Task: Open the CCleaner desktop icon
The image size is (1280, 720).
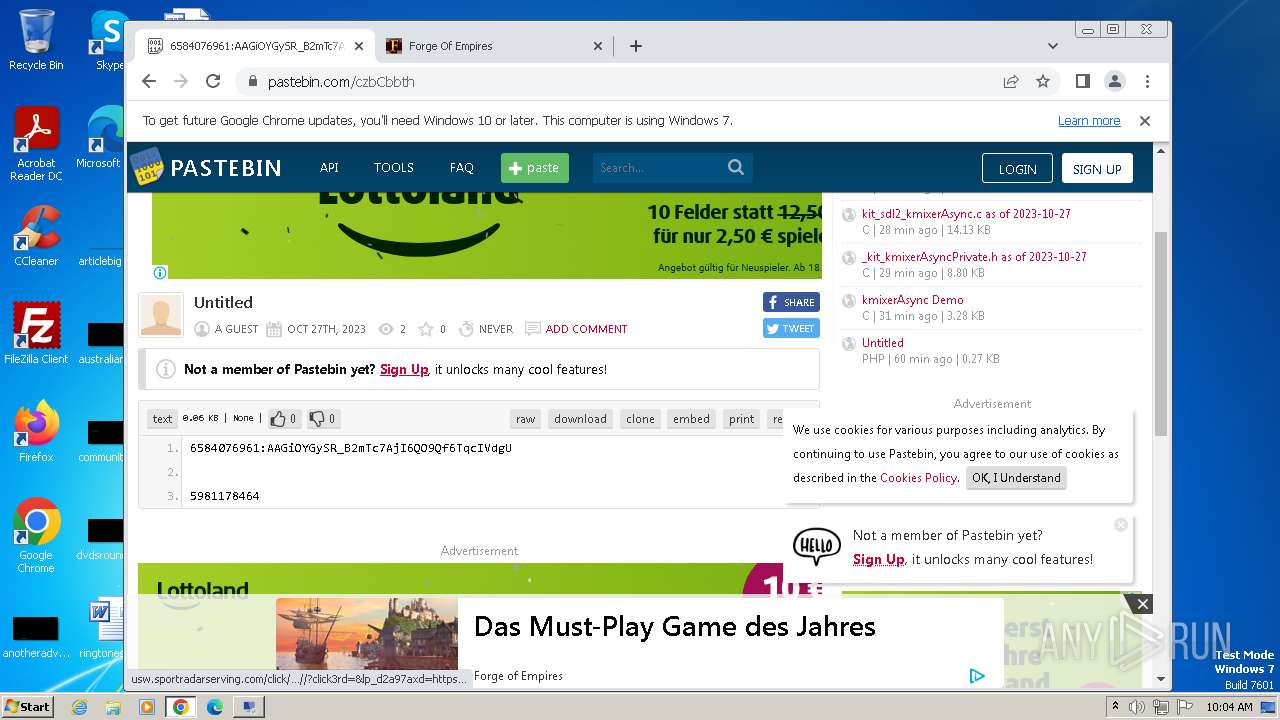Action: [x=36, y=236]
